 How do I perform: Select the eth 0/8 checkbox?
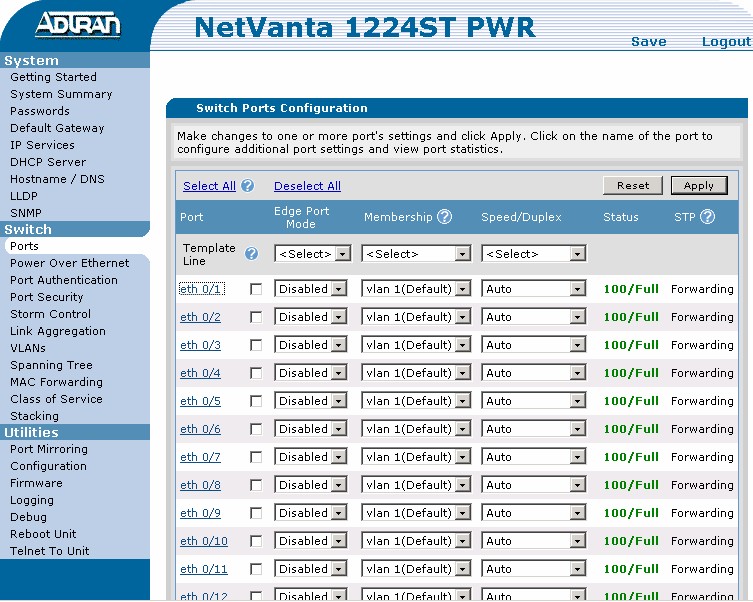256,485
